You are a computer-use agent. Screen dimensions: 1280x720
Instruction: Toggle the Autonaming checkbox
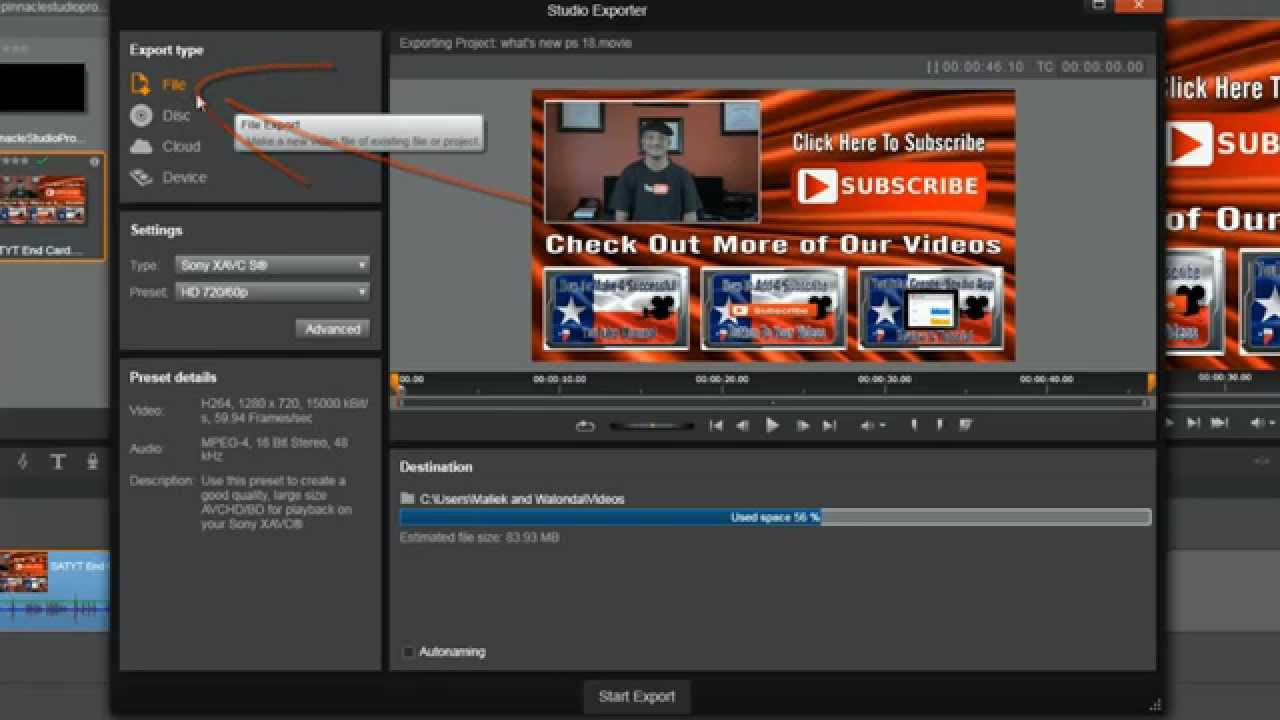(408, 652)
